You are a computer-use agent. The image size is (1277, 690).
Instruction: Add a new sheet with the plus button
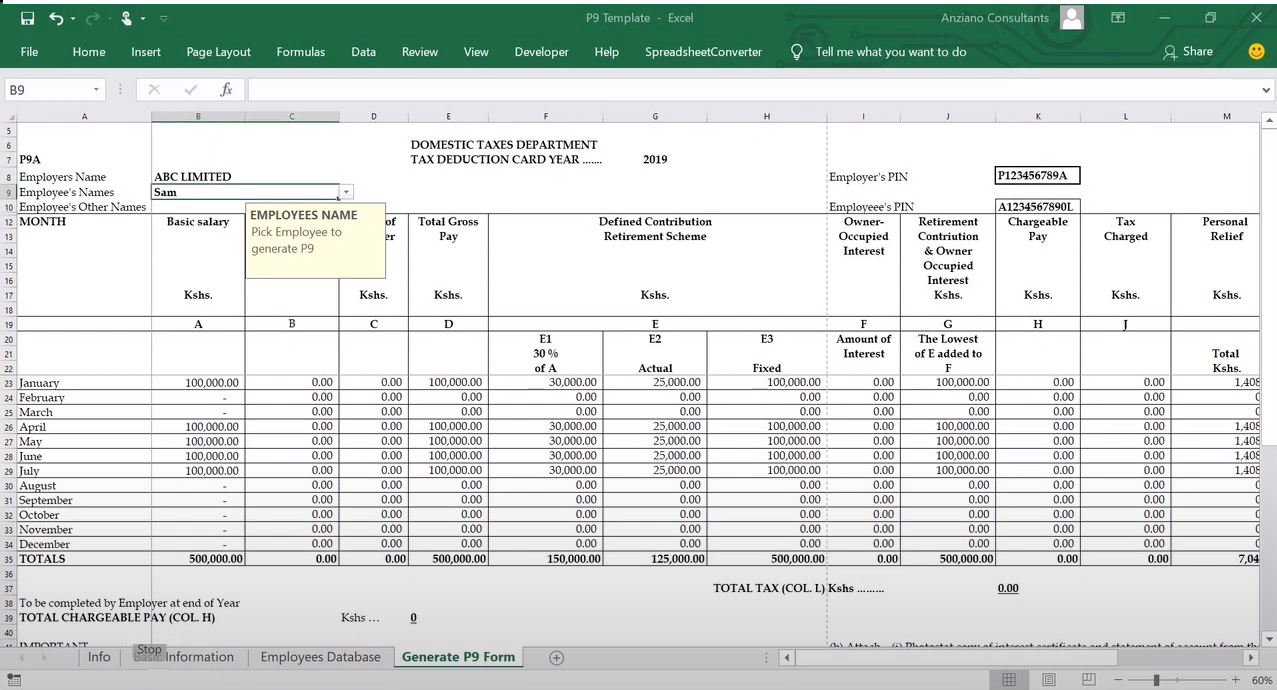(557, 657)
